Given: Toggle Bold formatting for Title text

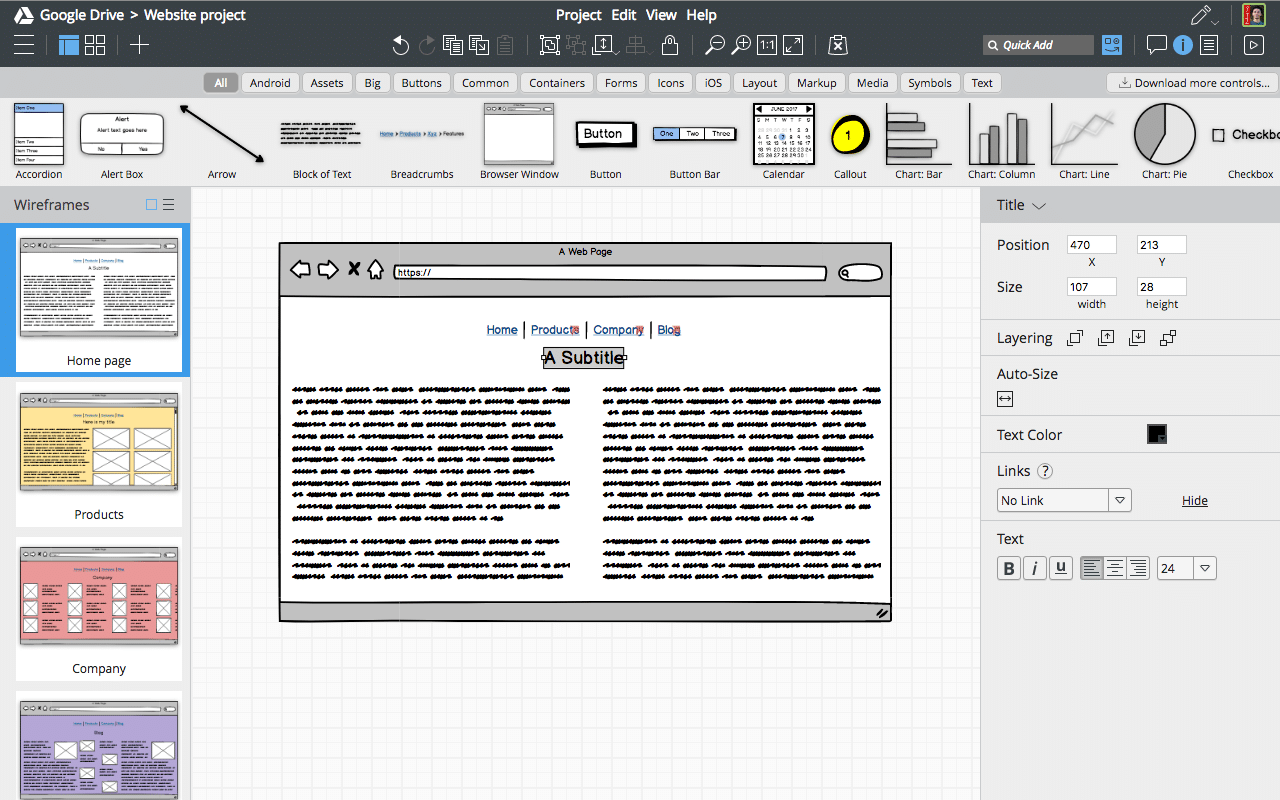Looking at the screenshot, I should tap(1008, 567).
